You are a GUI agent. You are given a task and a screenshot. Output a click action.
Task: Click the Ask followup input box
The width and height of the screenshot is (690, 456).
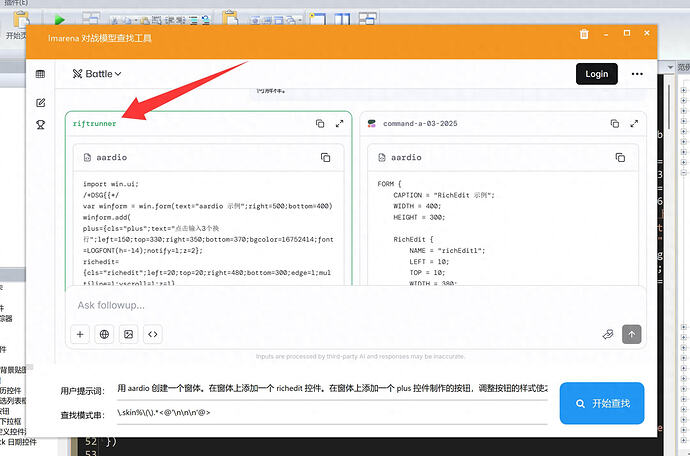(356, 305)
